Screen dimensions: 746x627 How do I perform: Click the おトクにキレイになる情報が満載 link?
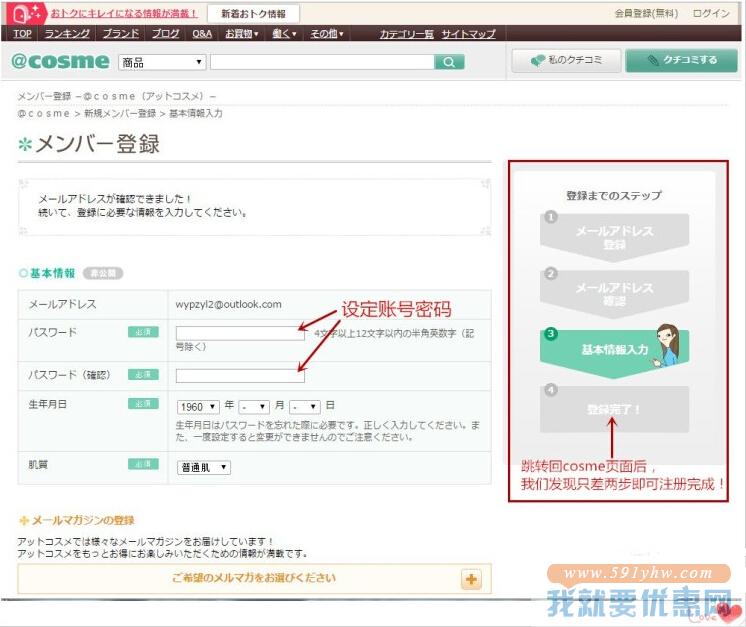pos(124,13)
